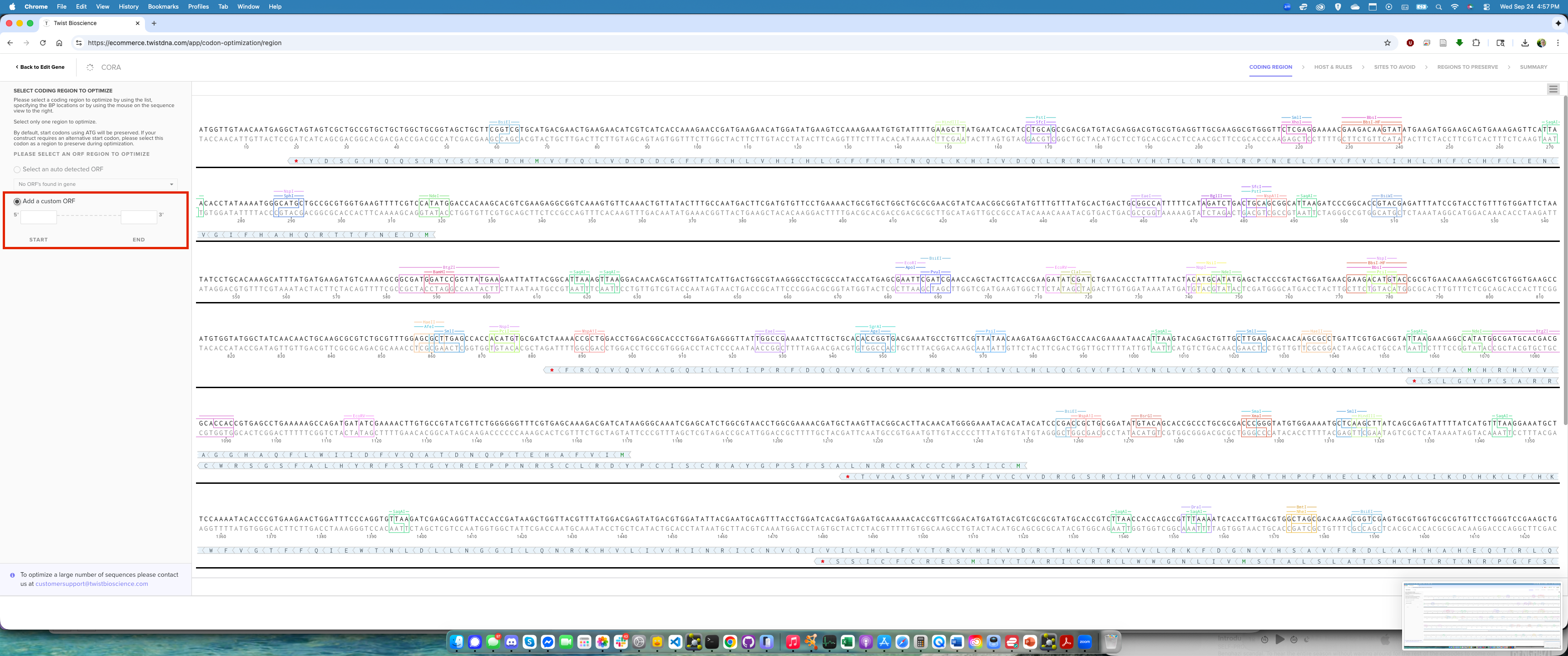
Task: Open REGIONS TO PRESERVE step
Action: point(1467,67)
